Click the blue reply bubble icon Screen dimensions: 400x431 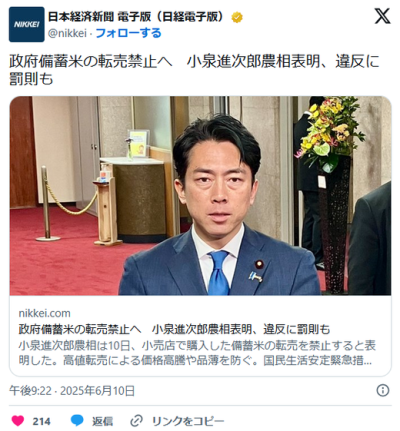coord(77,421)
